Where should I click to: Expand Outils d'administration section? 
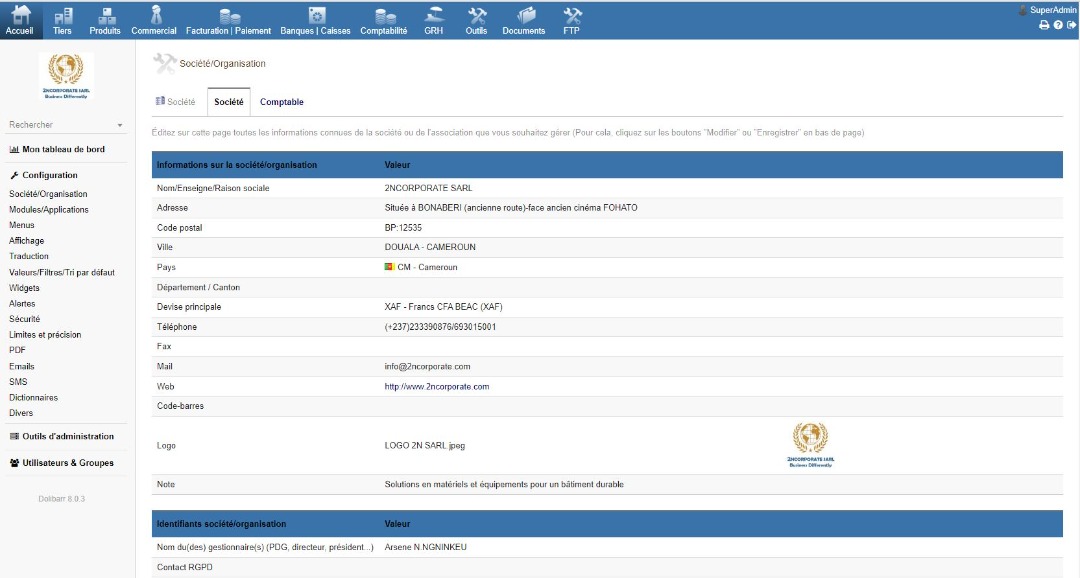(67, 437)
